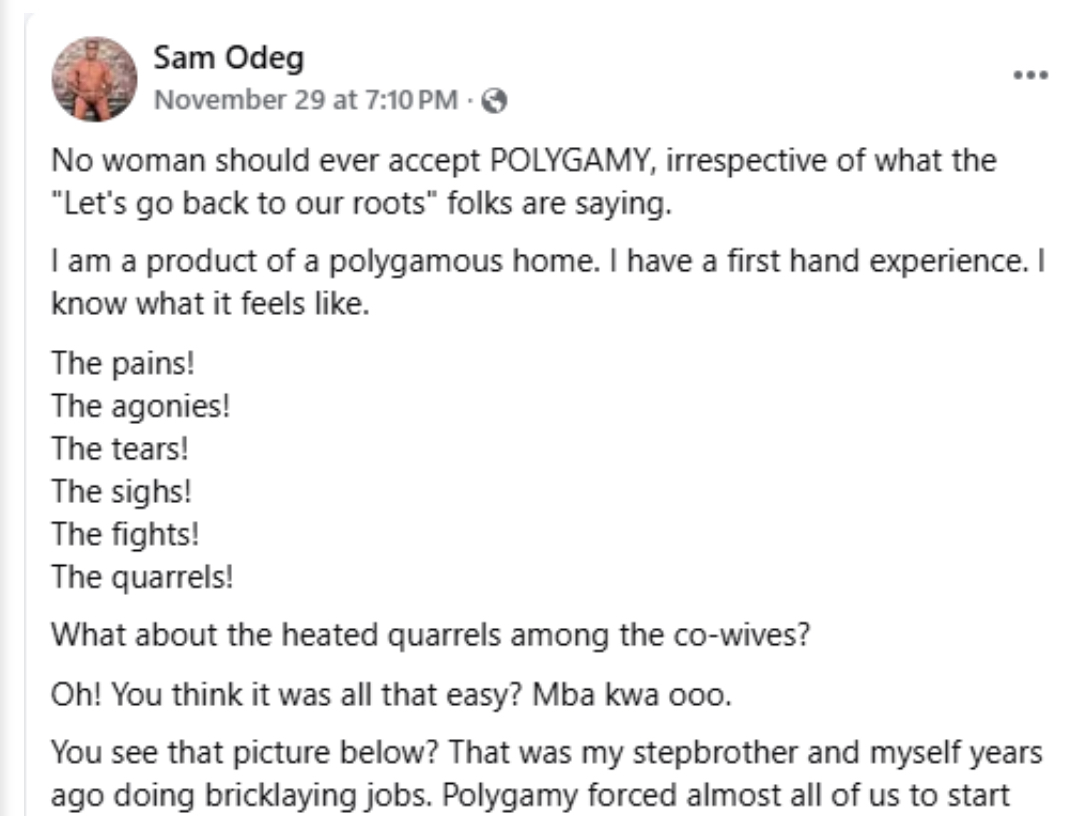The width and height of the screenshot is (1081, 816).
Task: Select the line "The pains!"
Action: tap(123, 363)
